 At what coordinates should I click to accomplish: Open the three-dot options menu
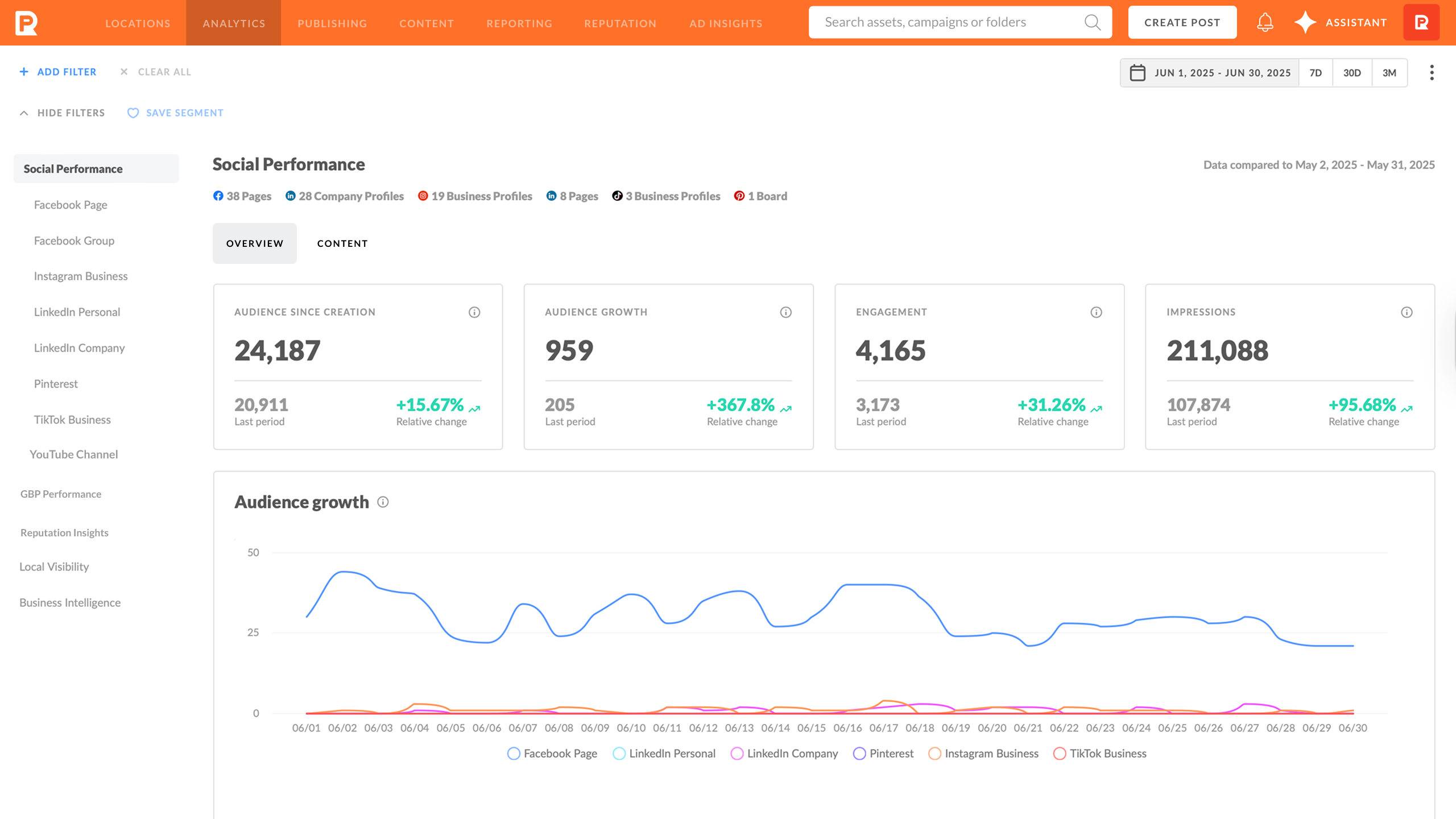tap(1432, 73)
